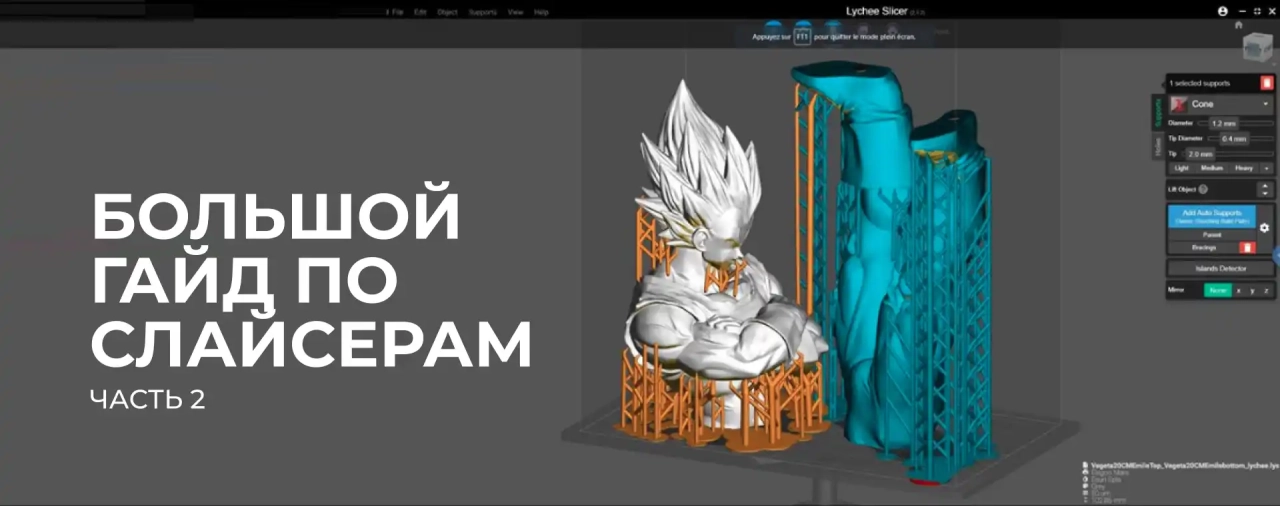Click the Cone support type icon

pyautogui.click(x=1178, y=104)
